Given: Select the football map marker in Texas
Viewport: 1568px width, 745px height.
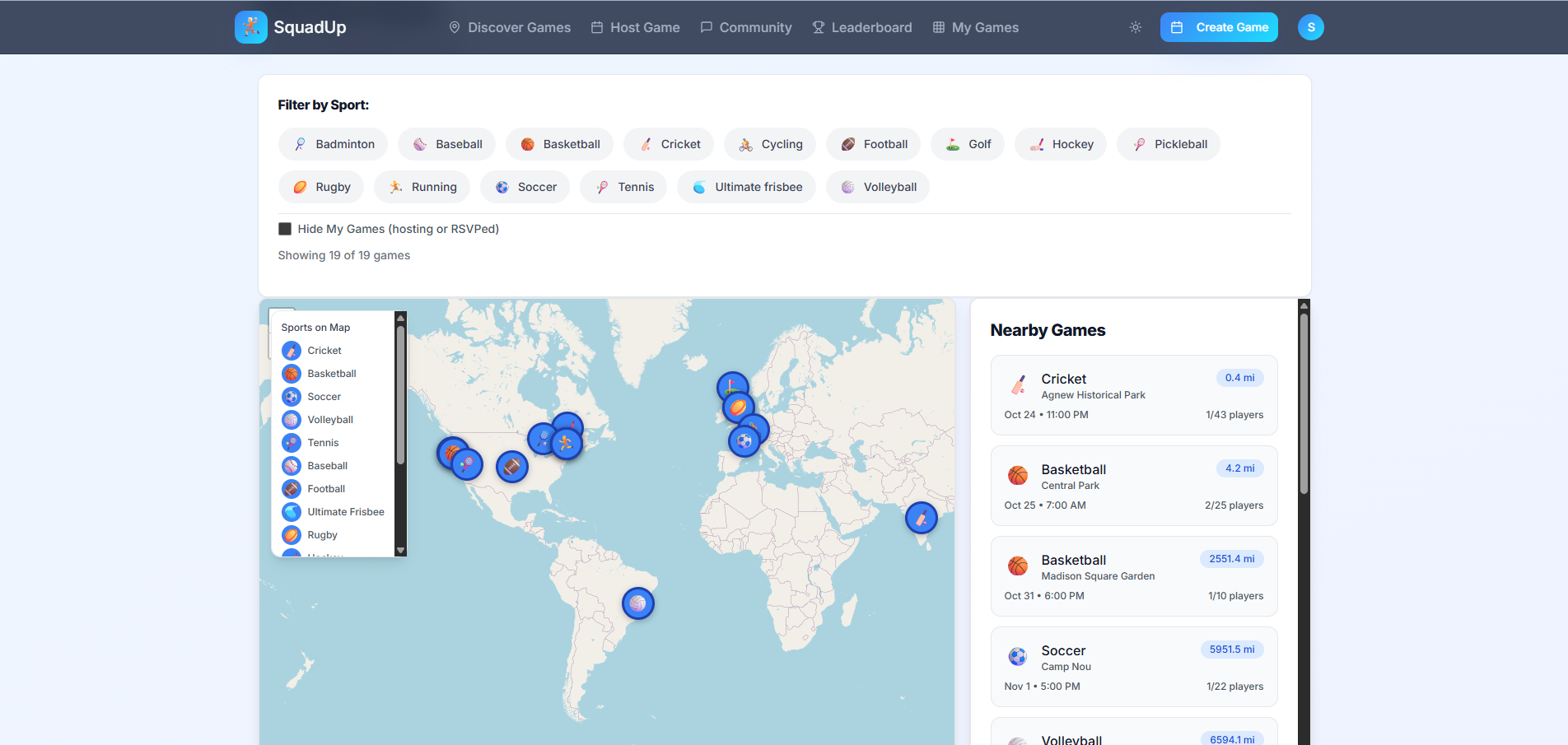Looking at the screenshot, I should (511, 467).
